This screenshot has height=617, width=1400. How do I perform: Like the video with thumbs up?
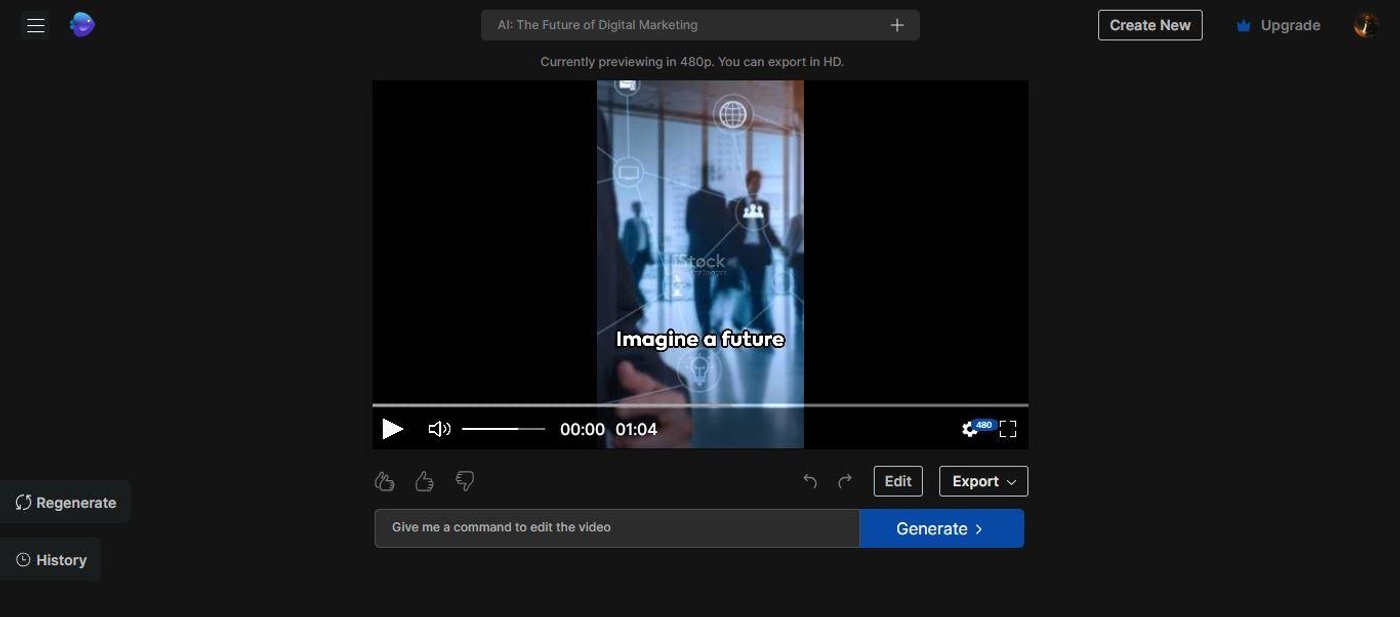(424, 482)
